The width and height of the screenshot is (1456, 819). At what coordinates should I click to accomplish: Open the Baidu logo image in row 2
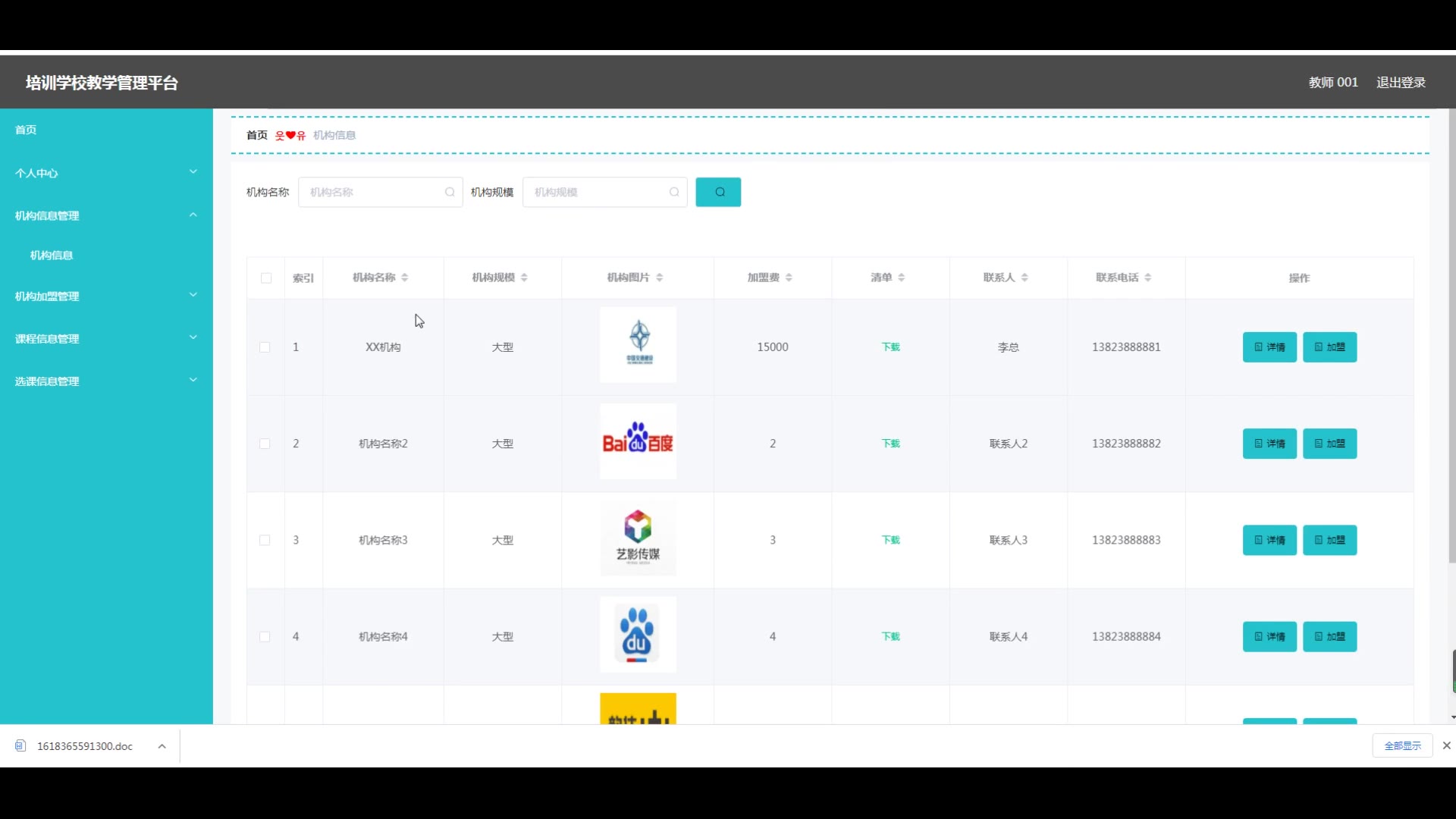(638, 441)
